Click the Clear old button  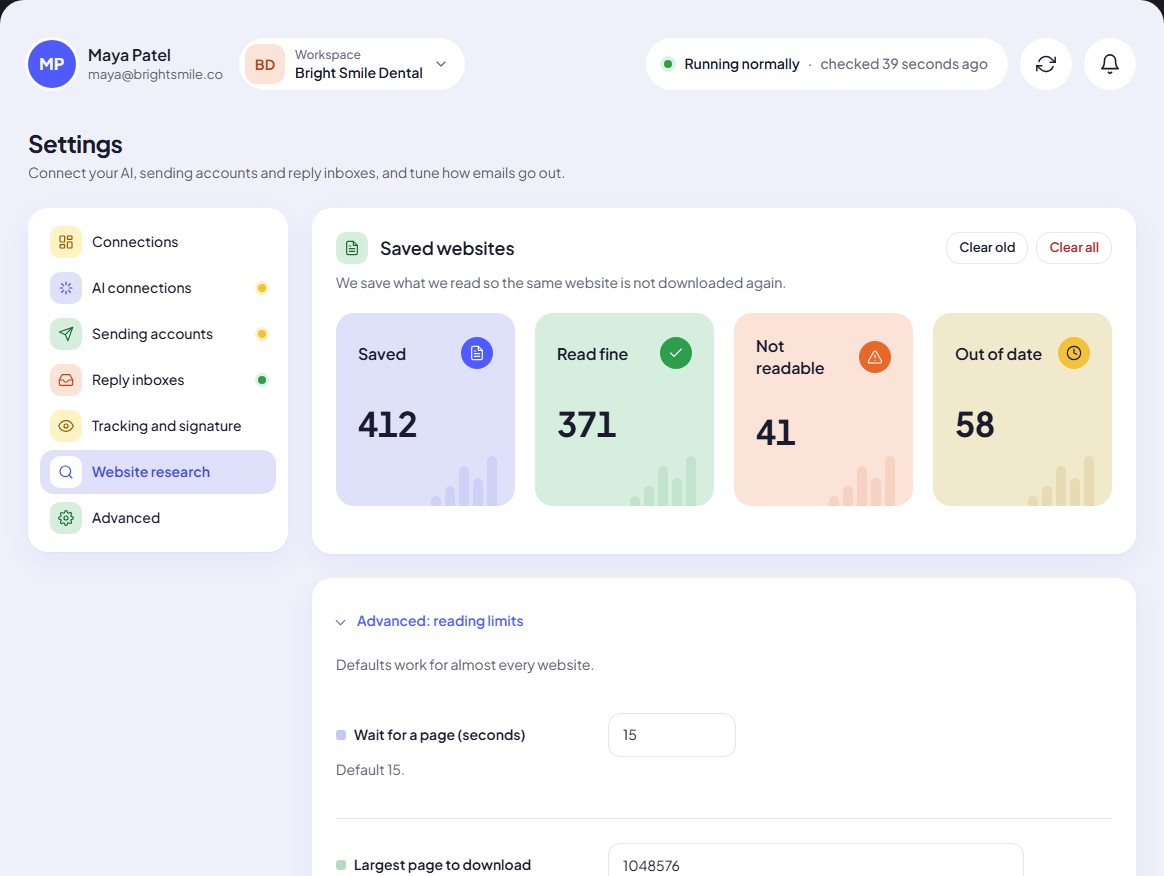pos(987,248)
